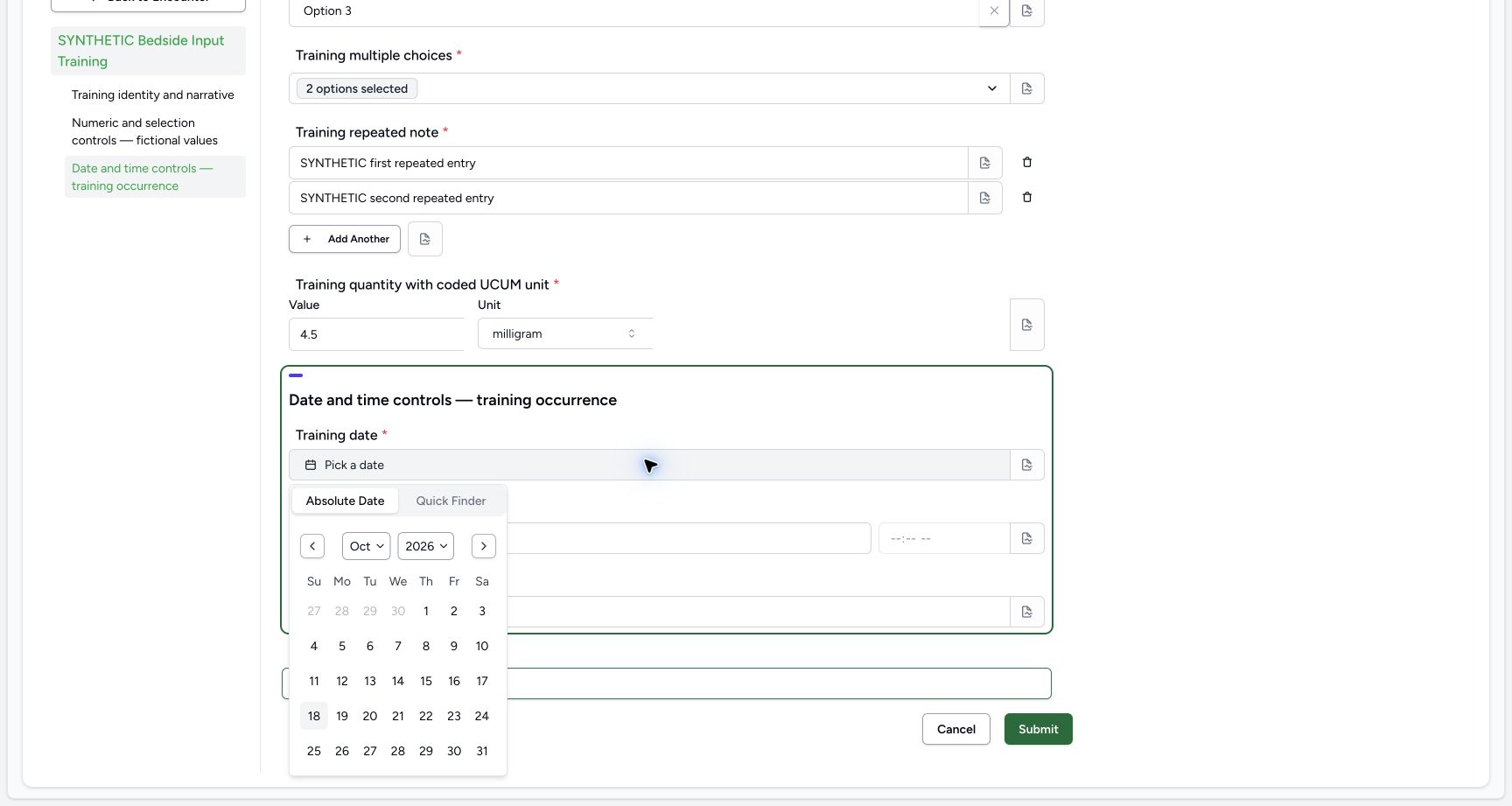This screenshot has height=806, width=1512.
Task: Select October 15 in the calendar
Action: coord(426,681)
